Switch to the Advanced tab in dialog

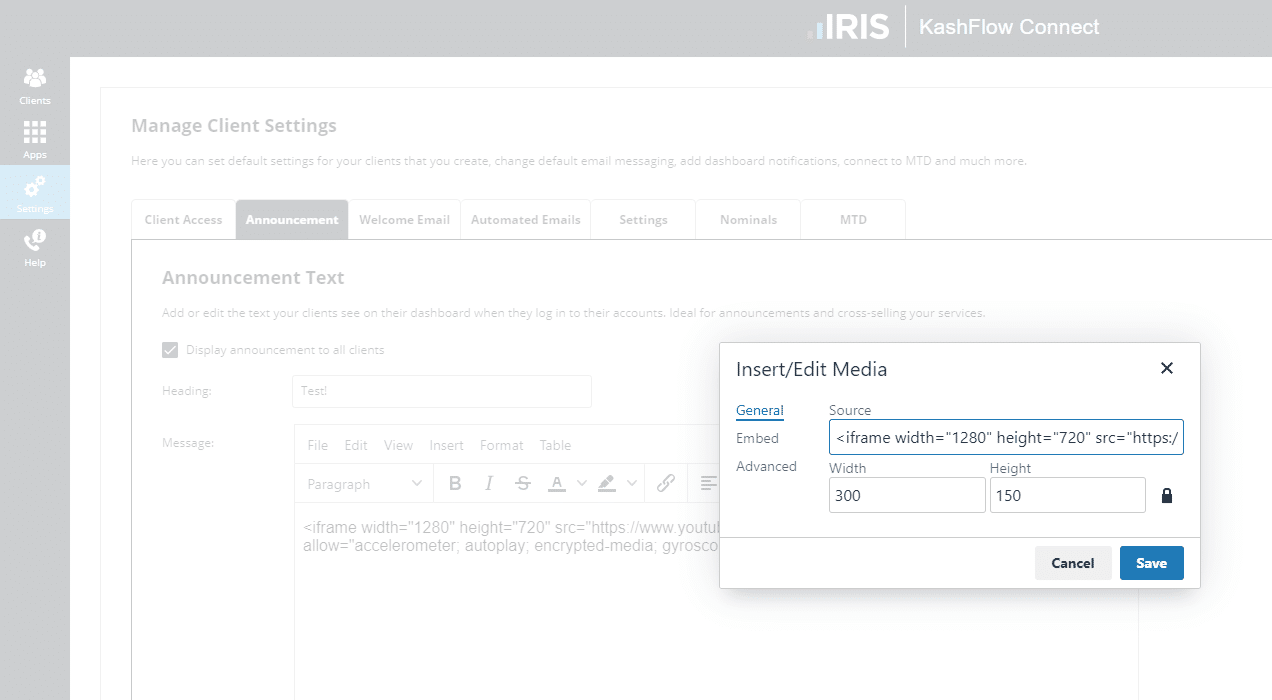[x=766, y=466]
